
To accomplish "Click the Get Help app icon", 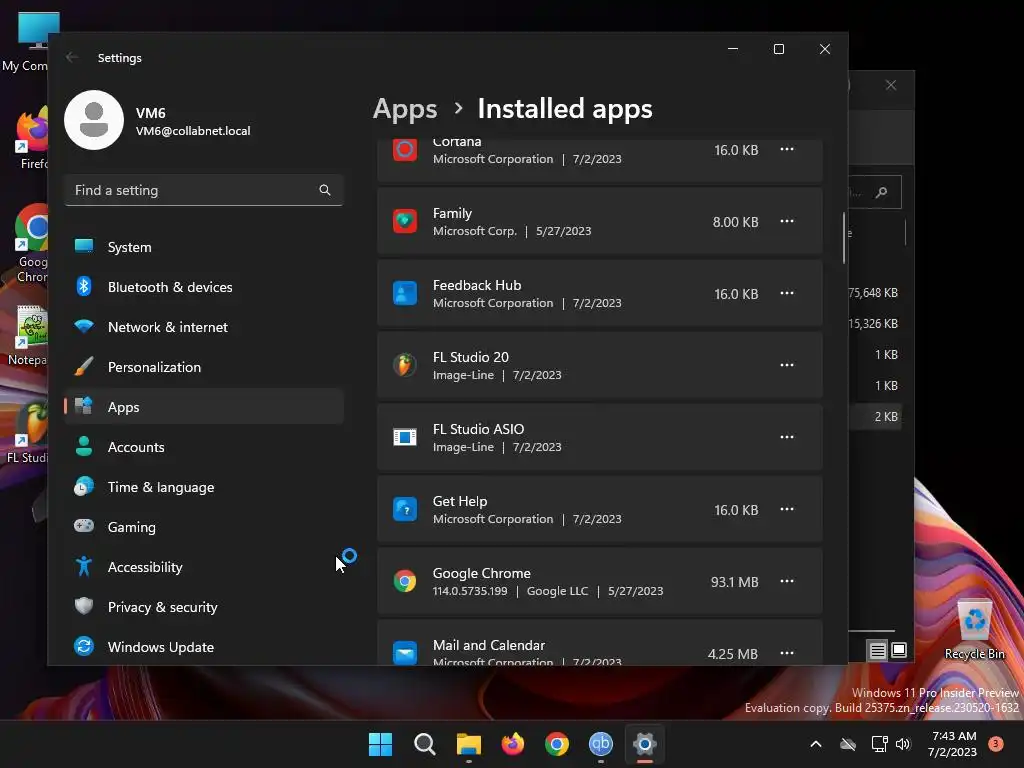I will 405,509.
